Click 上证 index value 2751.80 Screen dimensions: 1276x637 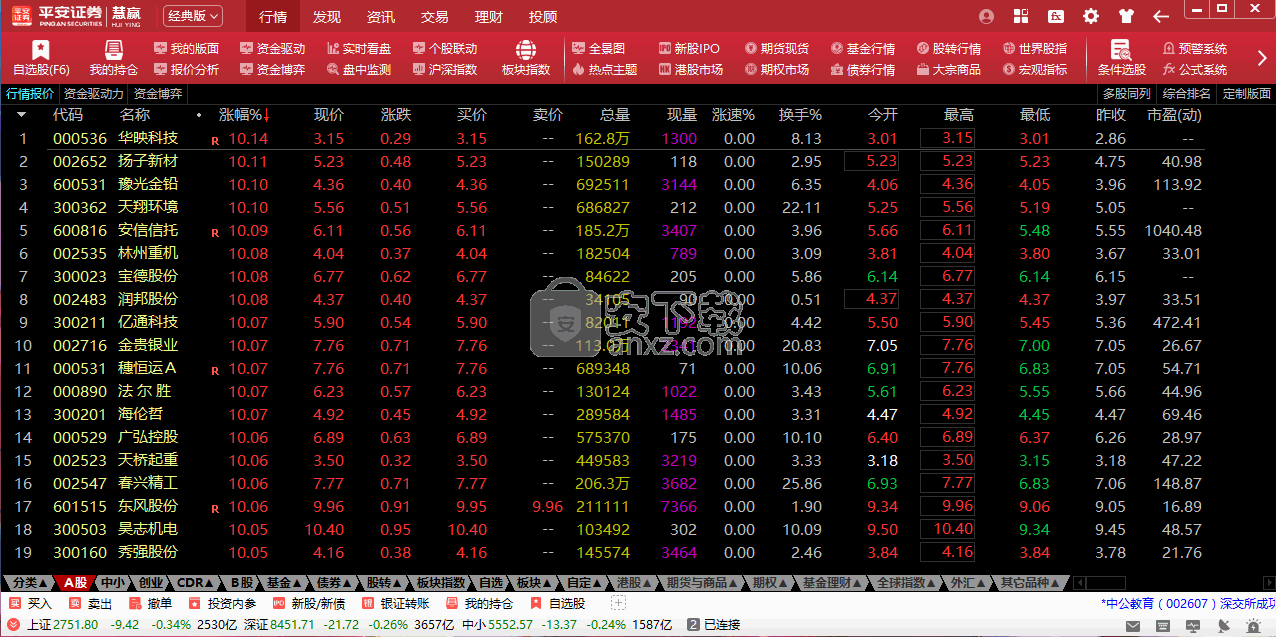click(77, 625)
